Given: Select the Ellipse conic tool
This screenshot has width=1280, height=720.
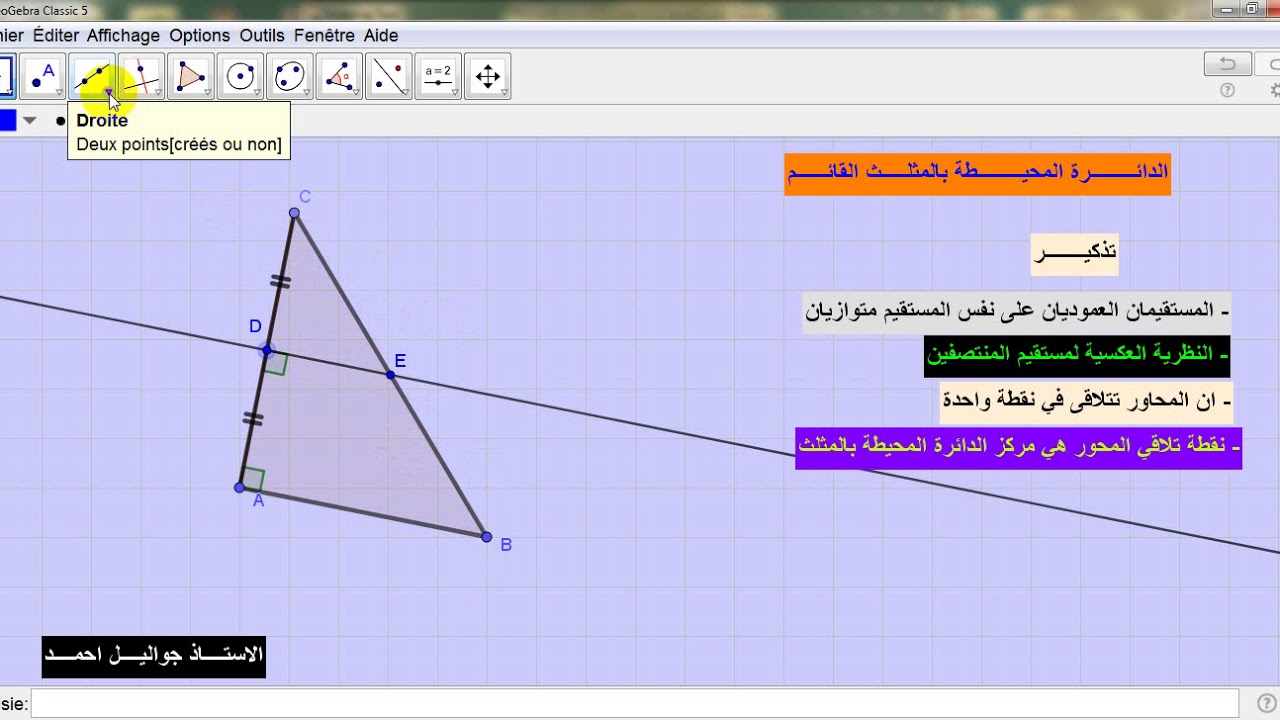Looking at the screenshot, I should click(289, 76).
